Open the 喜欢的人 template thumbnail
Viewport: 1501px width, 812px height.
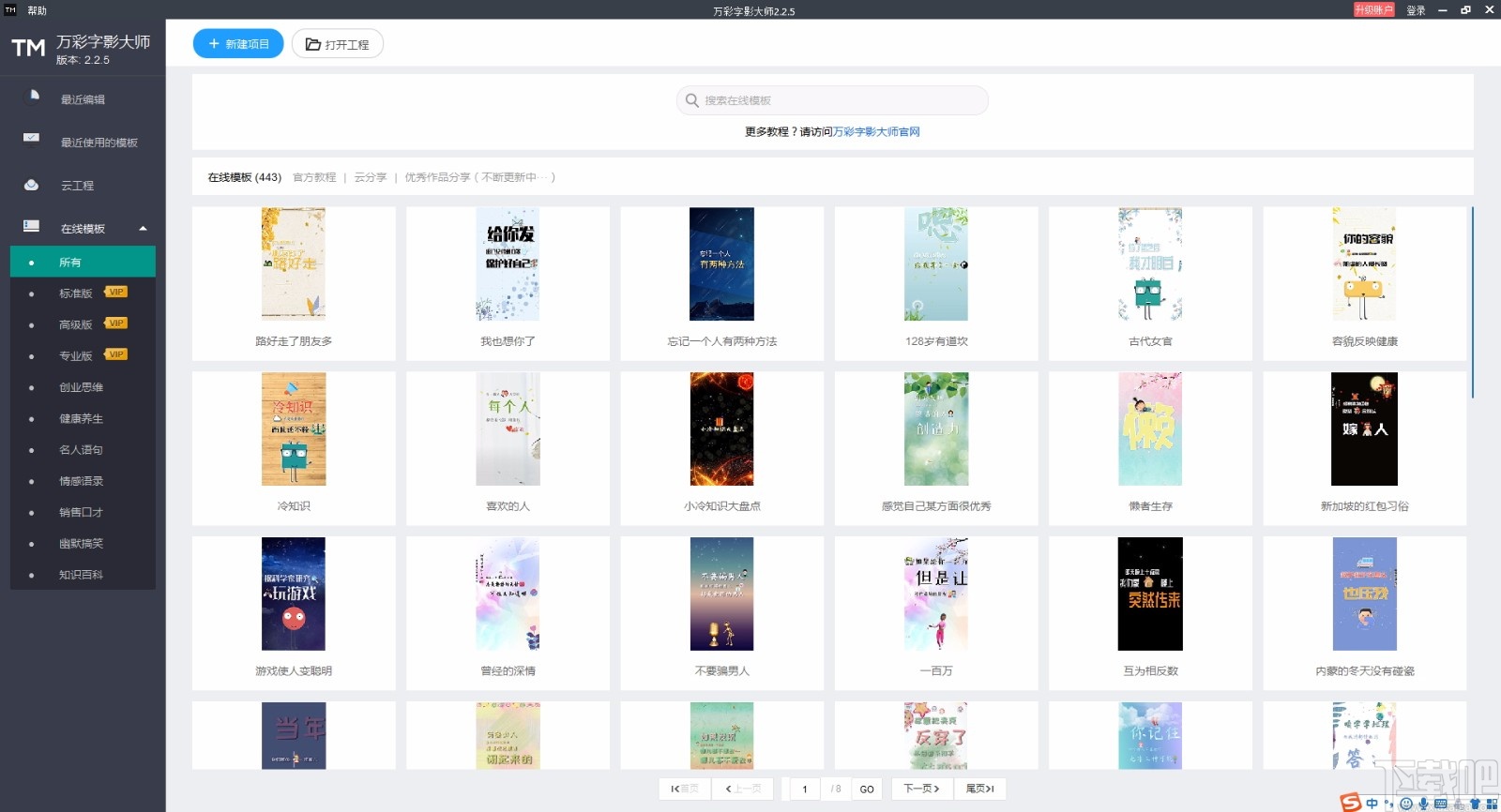(x=508, y=429)
